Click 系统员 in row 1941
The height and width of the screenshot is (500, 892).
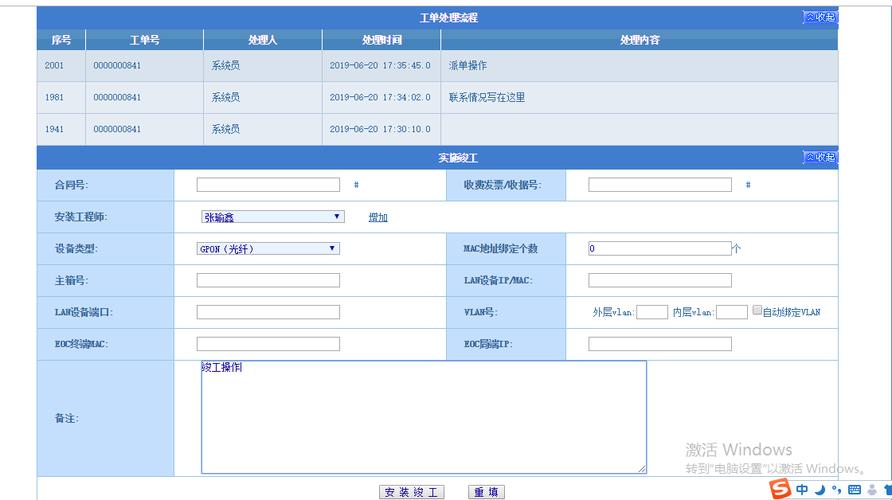226,129
